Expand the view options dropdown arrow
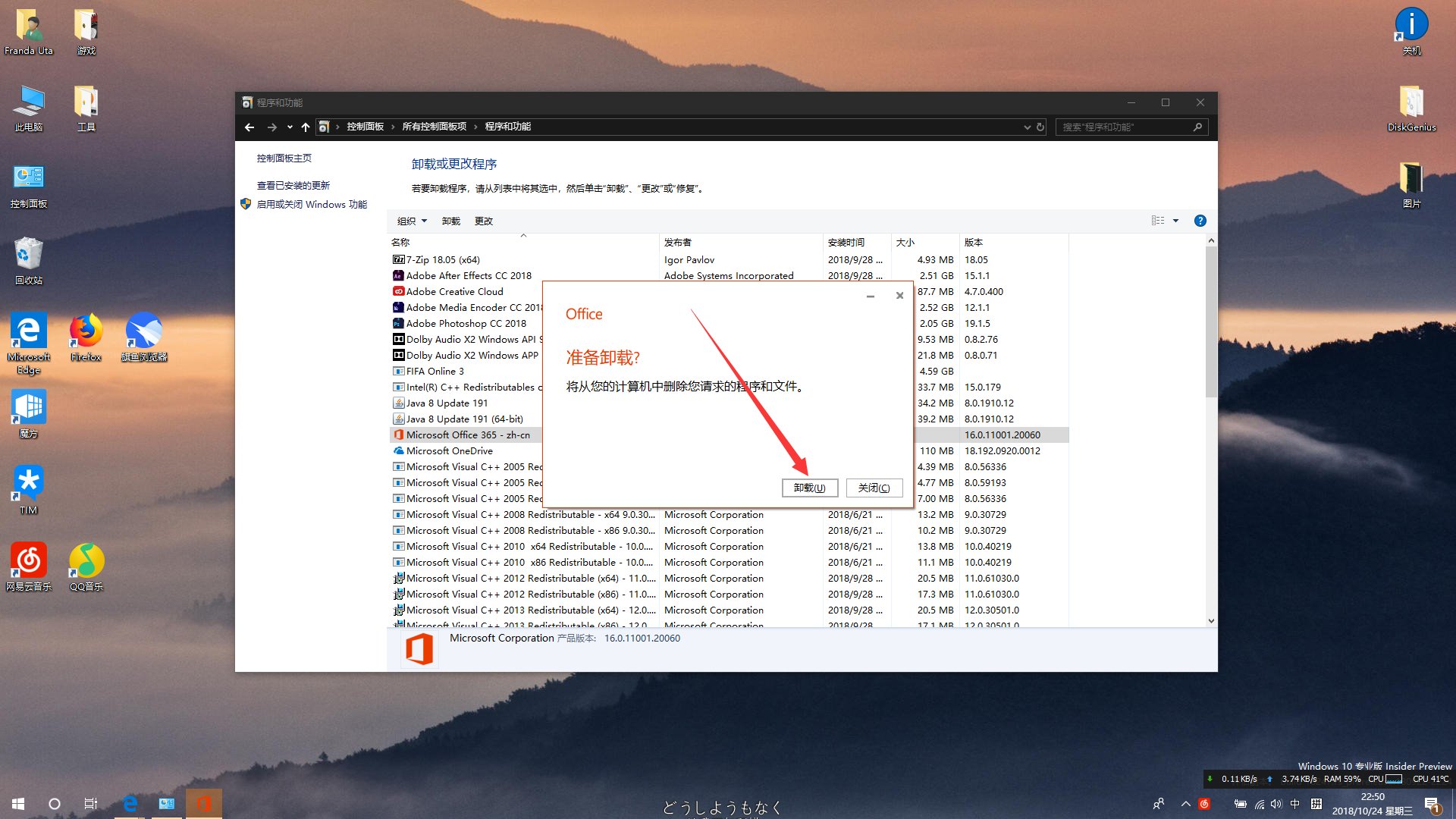Screen dimensions: 1456x819 coord(1176,221)
